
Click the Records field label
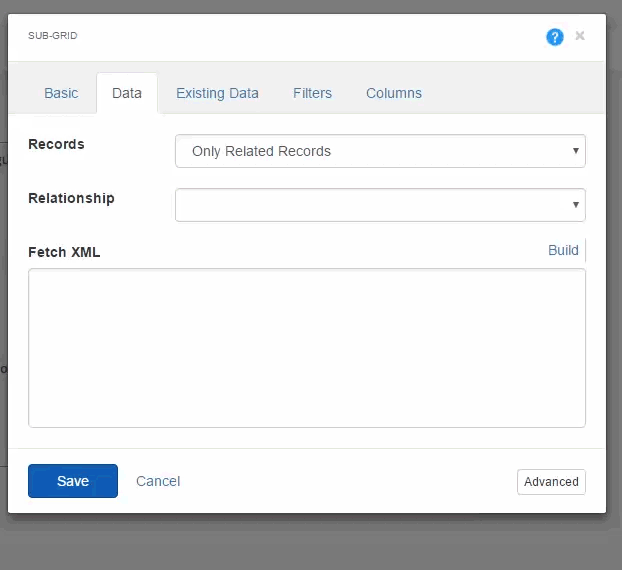(x=56, y=144)
